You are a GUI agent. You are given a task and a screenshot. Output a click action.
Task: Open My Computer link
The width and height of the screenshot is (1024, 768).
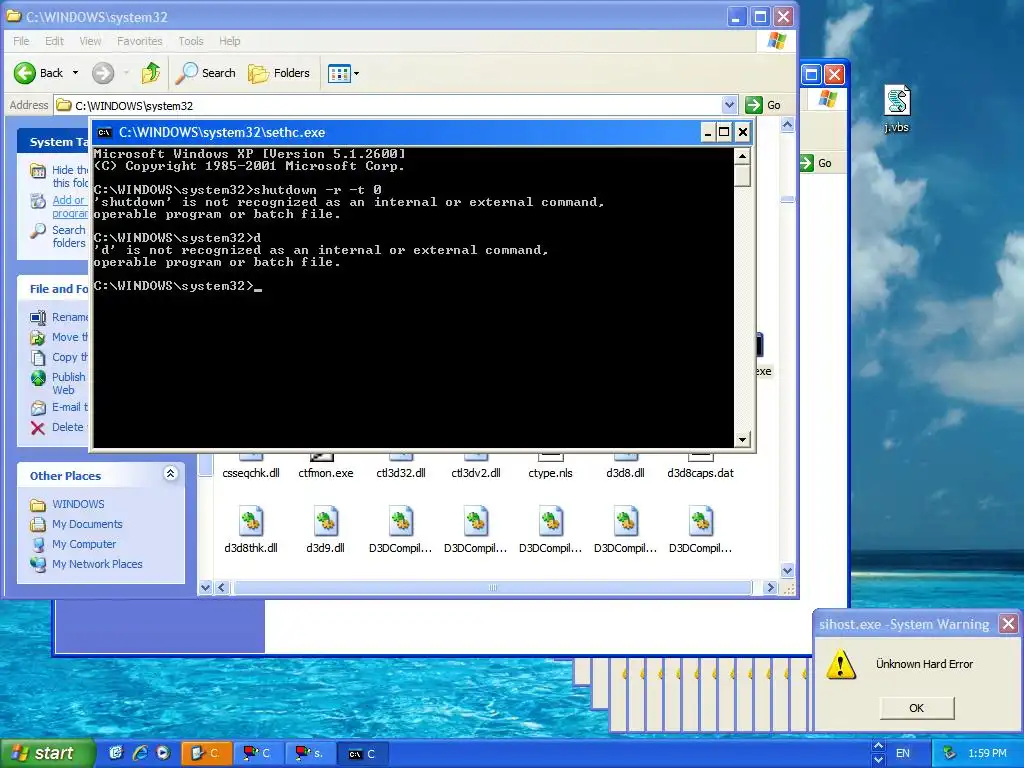pos(84,544)
